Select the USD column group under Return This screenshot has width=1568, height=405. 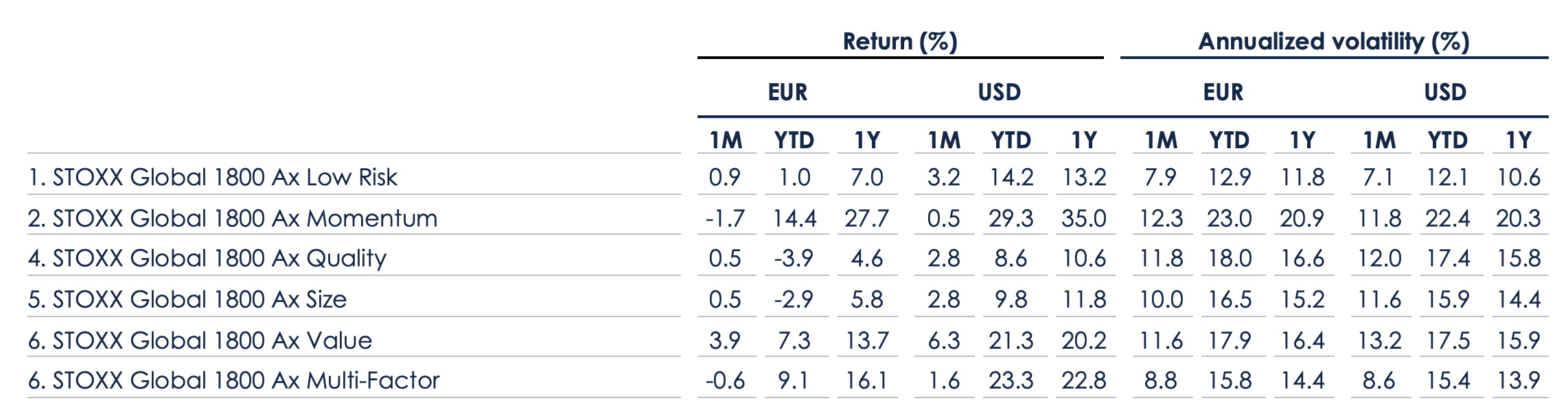click(x=999, y=93)
